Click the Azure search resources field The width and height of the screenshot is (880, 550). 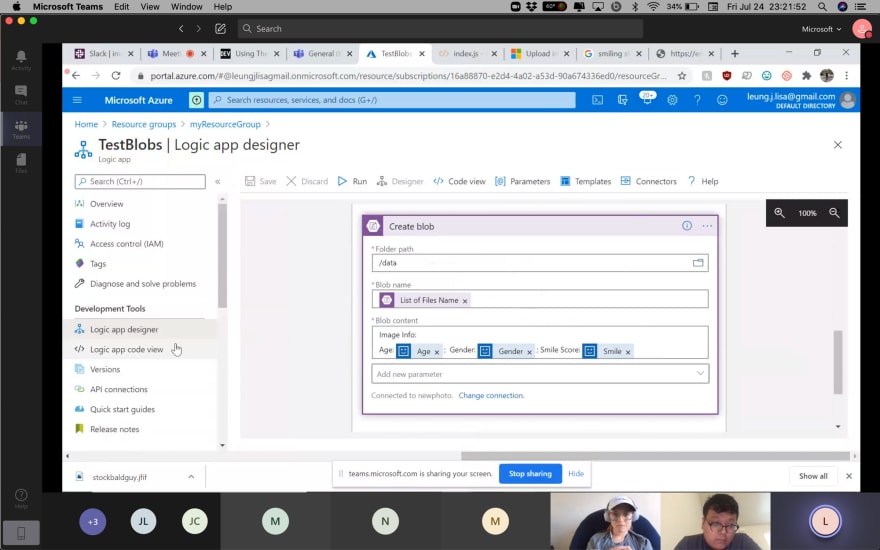coord(392,100)
